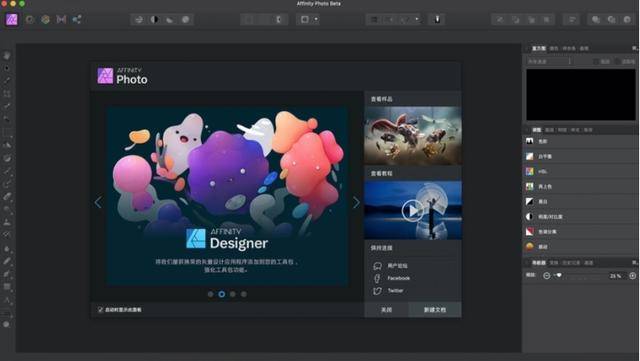
Task: Select the Flood Select tool
Action: point(7,119)
